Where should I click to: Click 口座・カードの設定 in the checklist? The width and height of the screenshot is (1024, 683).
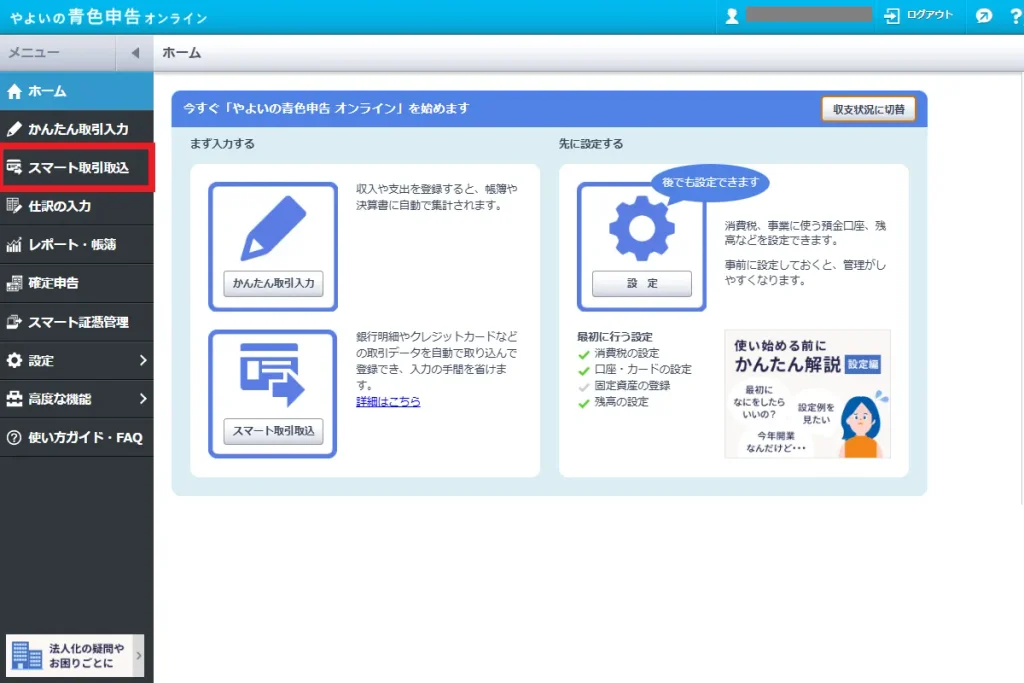point(643,370)
